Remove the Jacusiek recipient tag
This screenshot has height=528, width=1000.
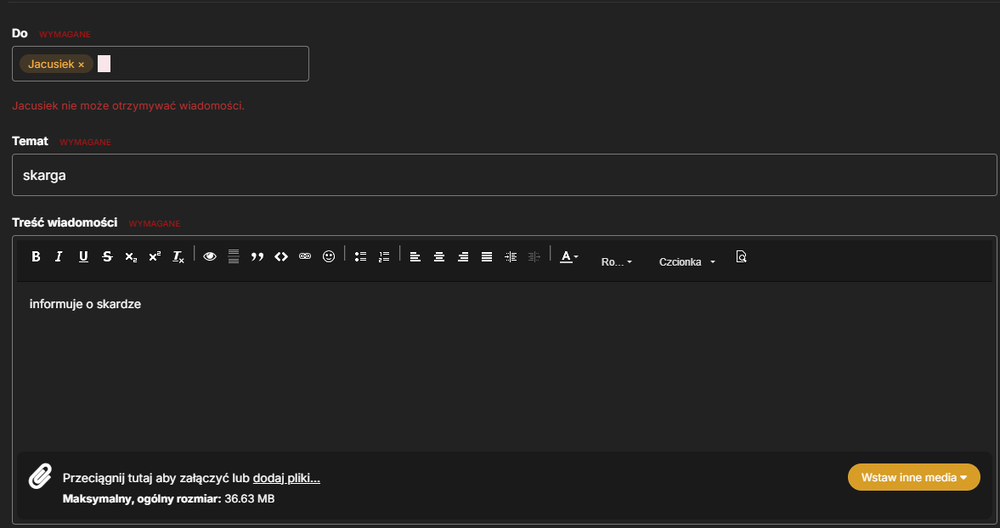pyautogui.click(x=81, y=64)
